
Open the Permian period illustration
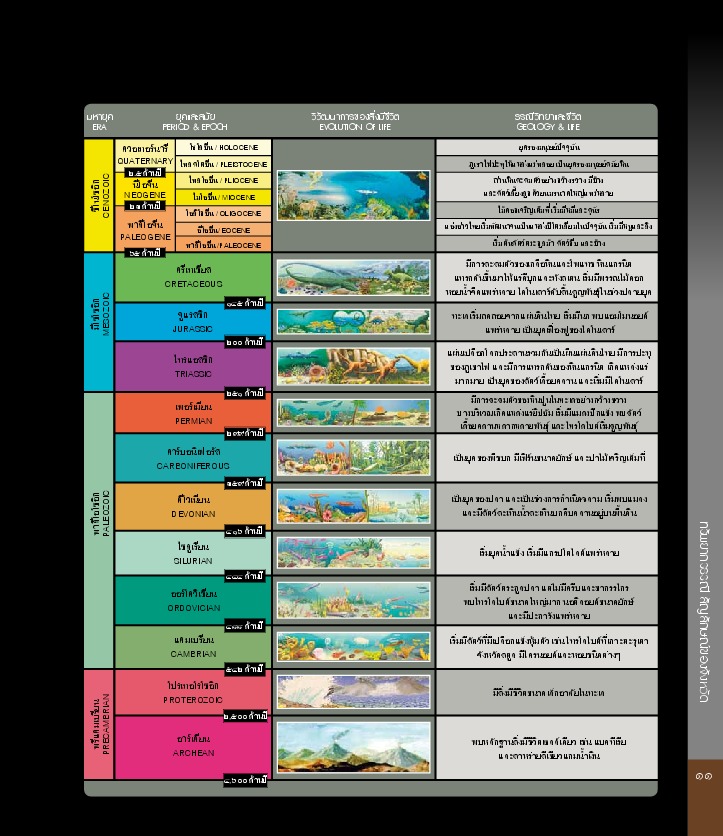click(x=354, y=412)
